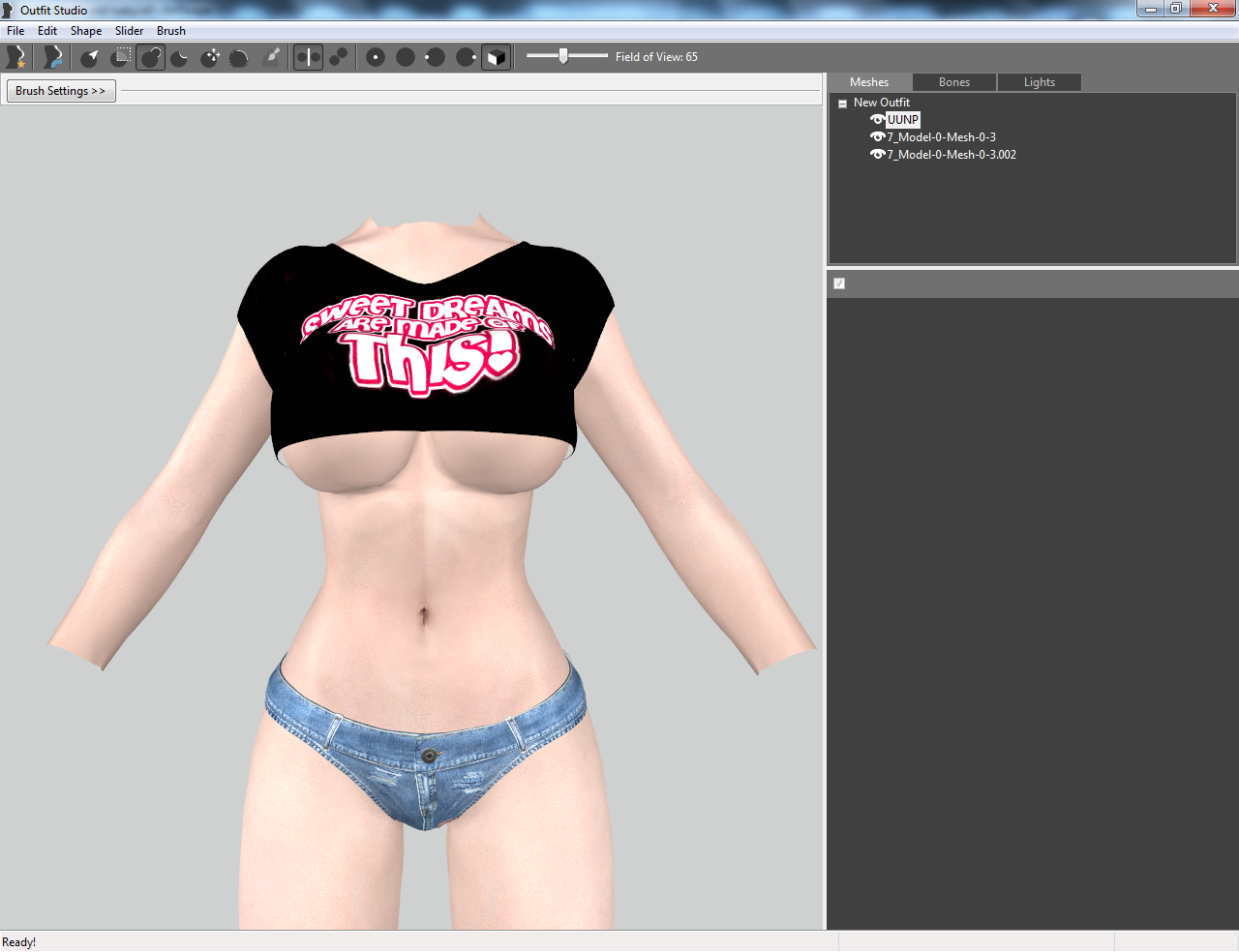Select the 7_Model-0-Mesh-0-3.002 mesh
Image resolution: width=1239 pixels, height=952 pixels.
click(952, 155)
